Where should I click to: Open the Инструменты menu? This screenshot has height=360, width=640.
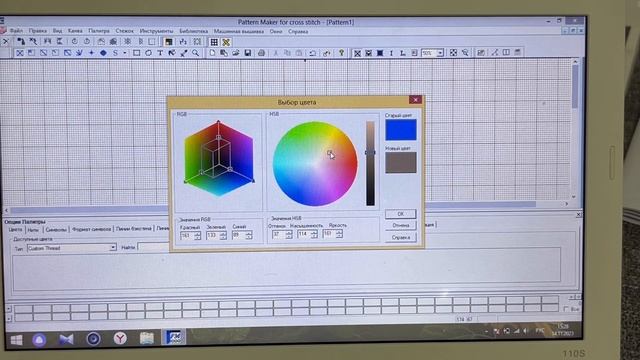tap(156, 31)
